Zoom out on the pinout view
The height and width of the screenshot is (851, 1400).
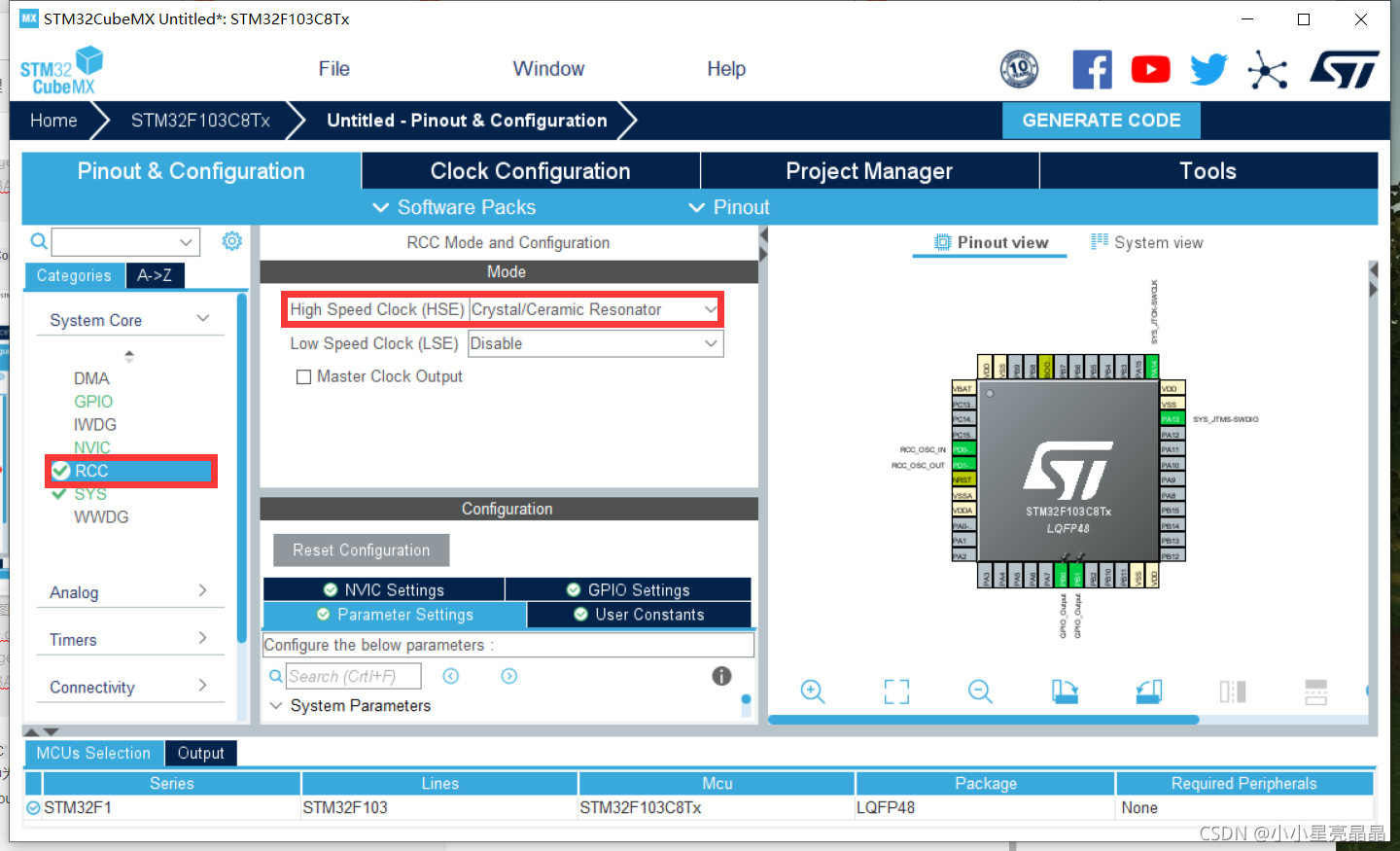pos(980,691)
